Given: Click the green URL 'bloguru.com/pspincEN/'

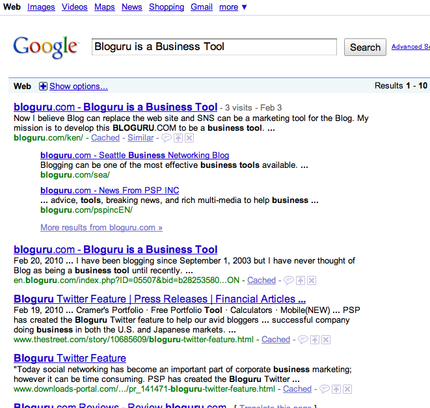Looking at the screenshot, I should coord(86,210).
